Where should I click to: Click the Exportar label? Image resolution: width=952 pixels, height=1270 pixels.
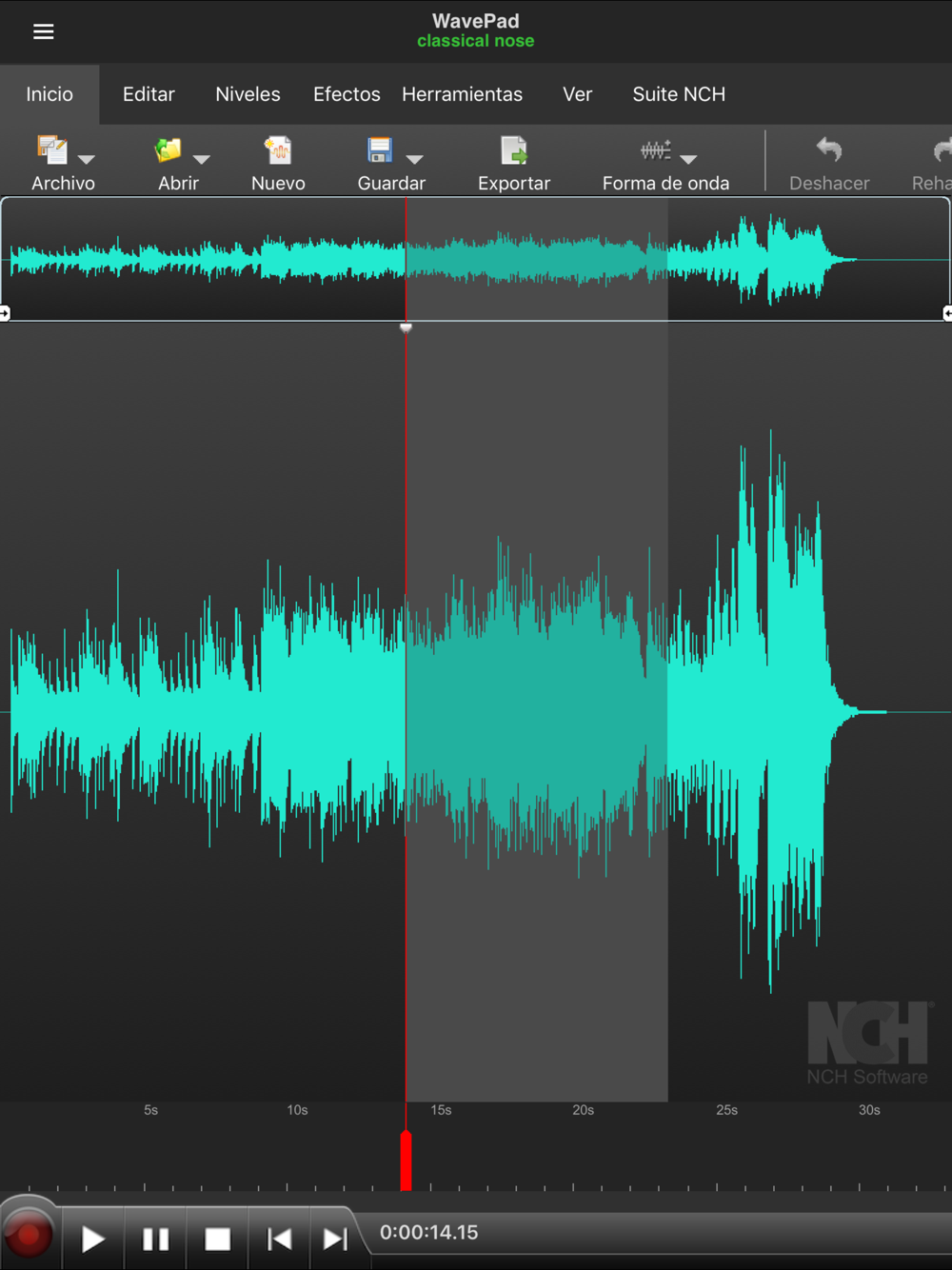514,183
